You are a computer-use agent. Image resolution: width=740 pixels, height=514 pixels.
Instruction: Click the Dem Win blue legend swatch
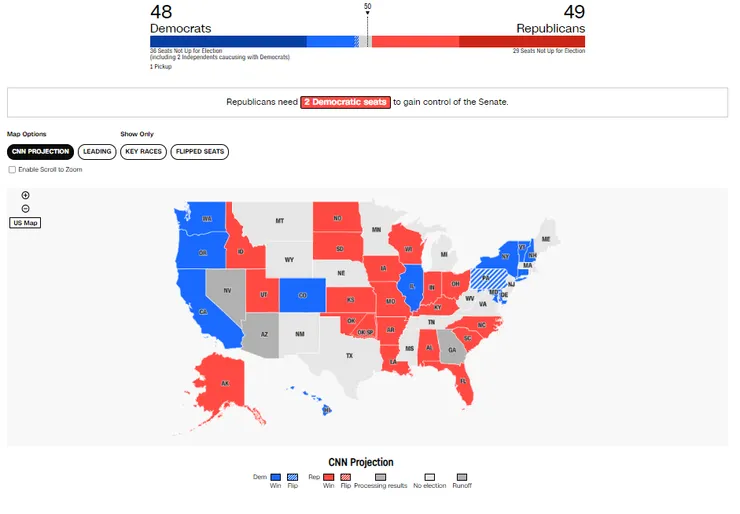[x=275, y=477]
